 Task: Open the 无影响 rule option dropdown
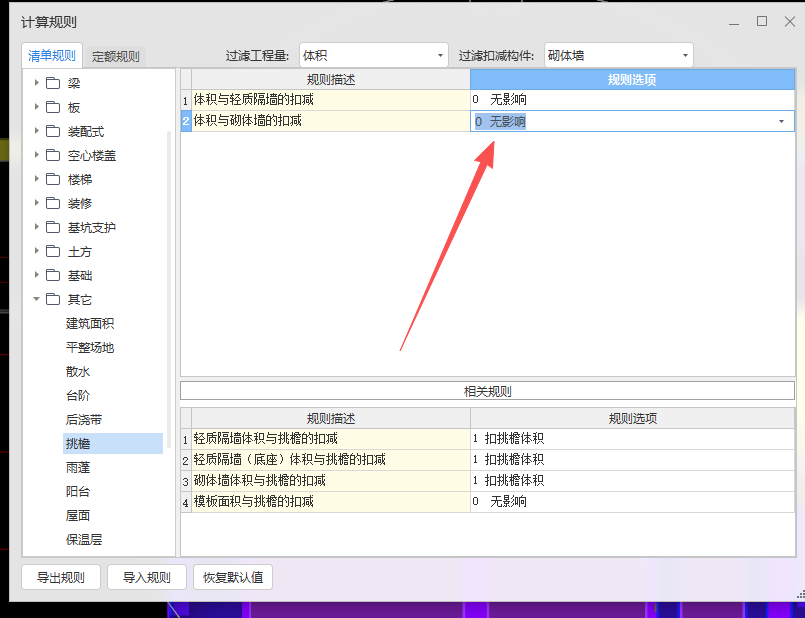(781, 119)
